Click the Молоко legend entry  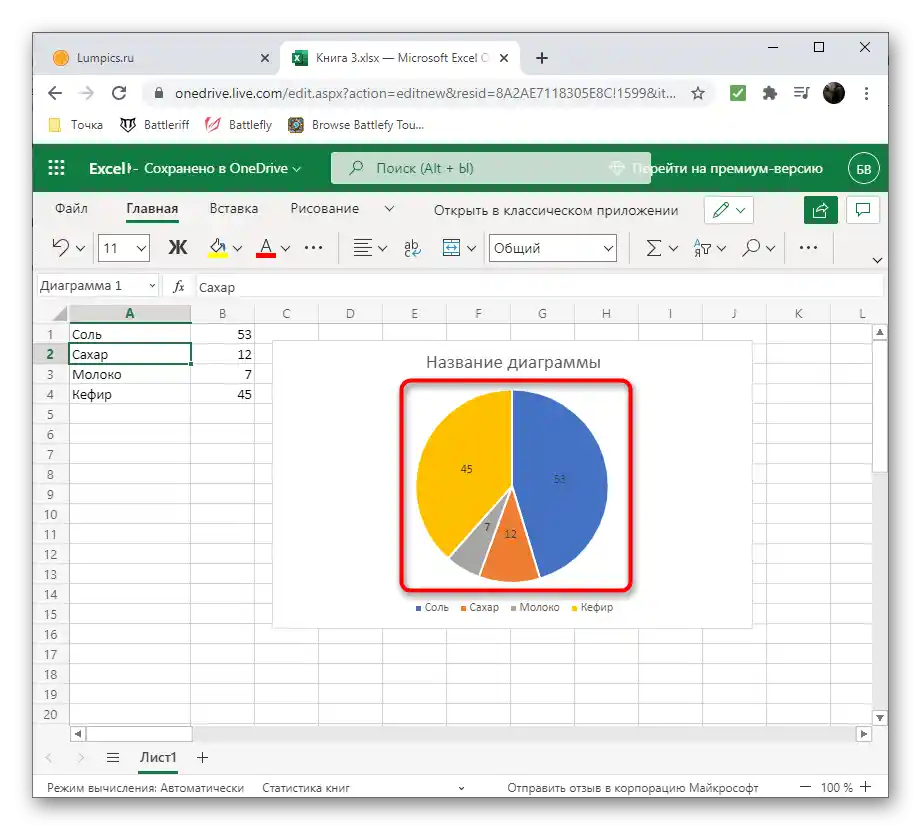(x=535, y=607)
